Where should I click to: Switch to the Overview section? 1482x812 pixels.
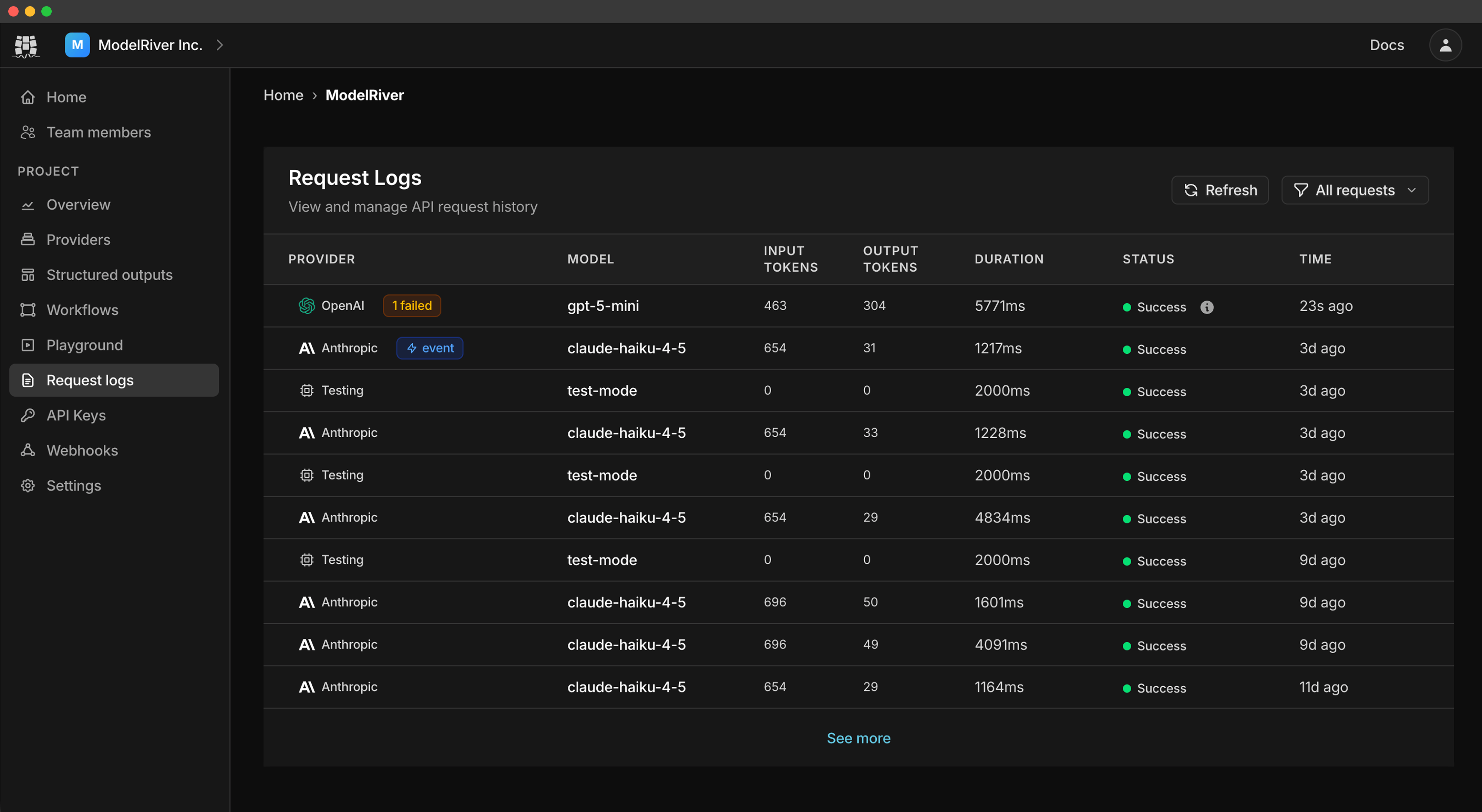(x=78, y=204)
